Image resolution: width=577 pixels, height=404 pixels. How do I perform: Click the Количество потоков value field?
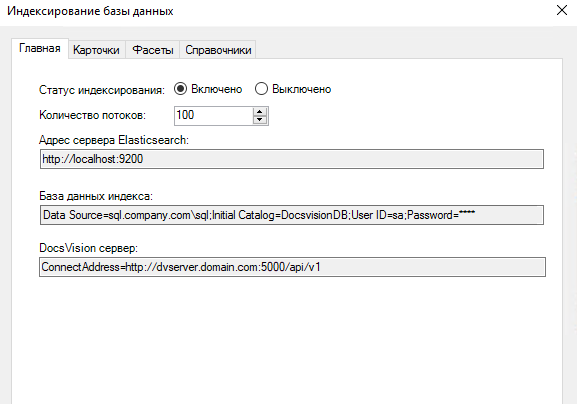[x=213, y=116]
